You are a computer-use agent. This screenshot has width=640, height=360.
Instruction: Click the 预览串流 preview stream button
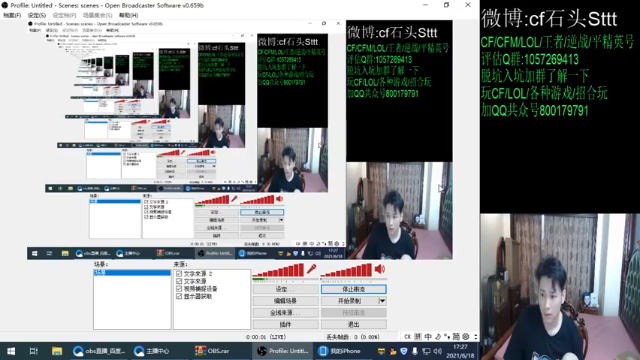(353, 313)
